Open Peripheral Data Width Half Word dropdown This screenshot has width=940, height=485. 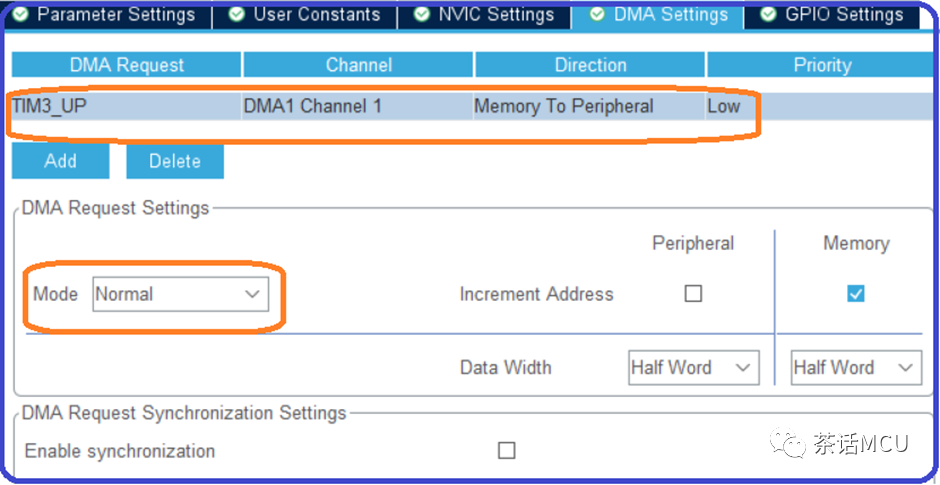pos(694,367)
